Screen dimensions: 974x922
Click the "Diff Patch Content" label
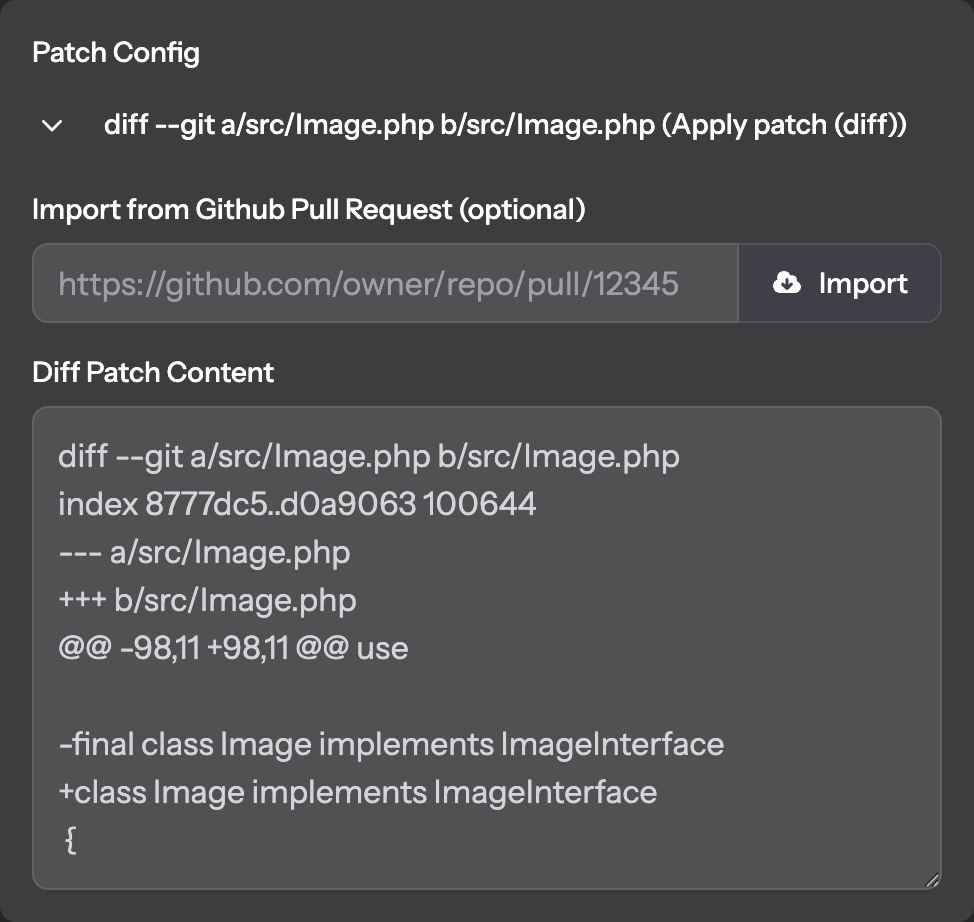[153, 372]
